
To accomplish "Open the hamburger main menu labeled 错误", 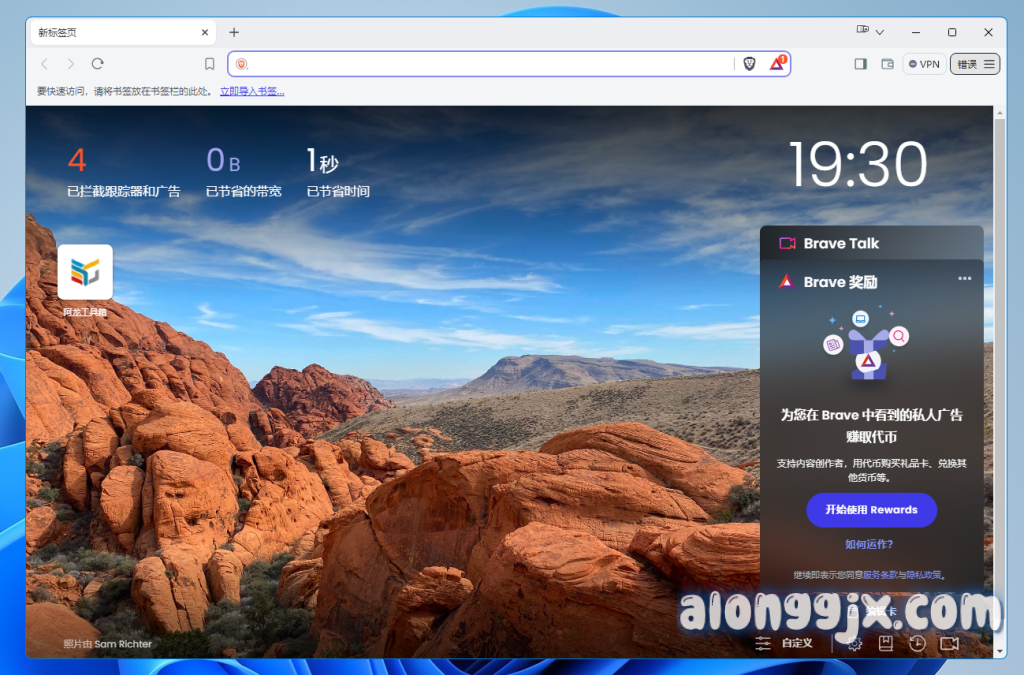I will pos(975,64).
